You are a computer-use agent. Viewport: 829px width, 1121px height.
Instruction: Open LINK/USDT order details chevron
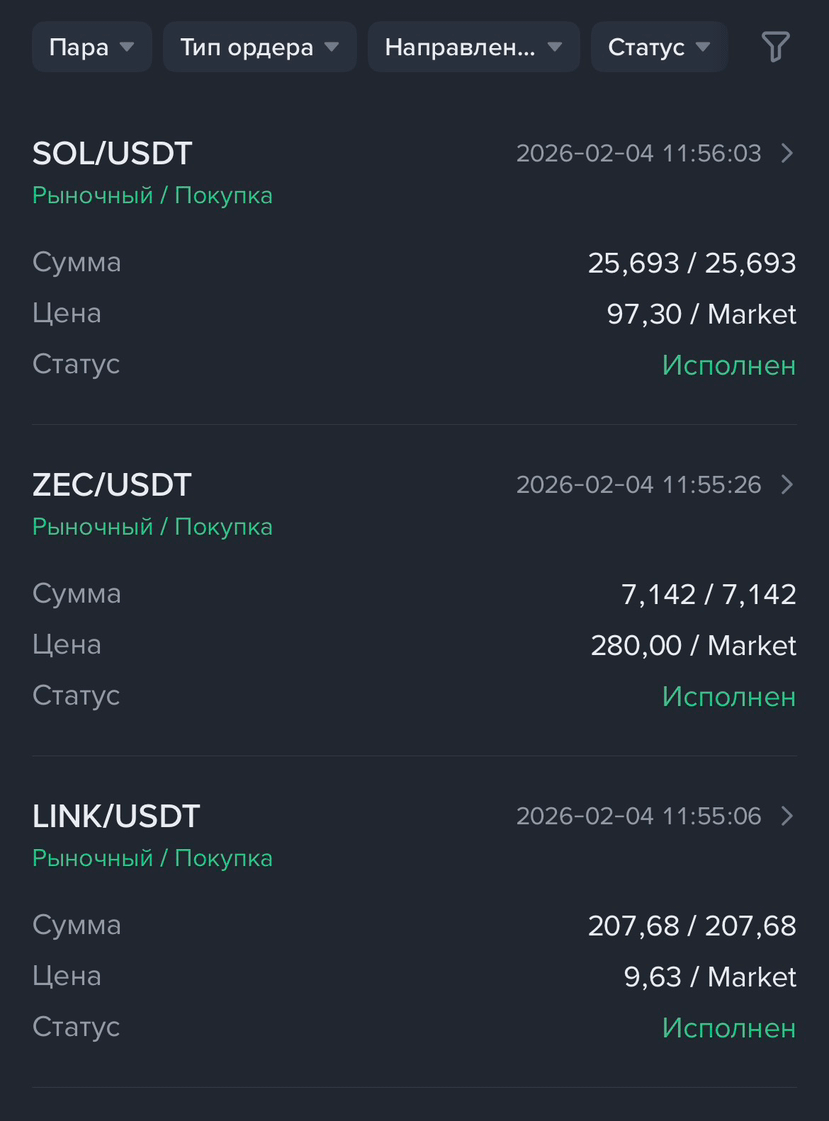[787, 816]
